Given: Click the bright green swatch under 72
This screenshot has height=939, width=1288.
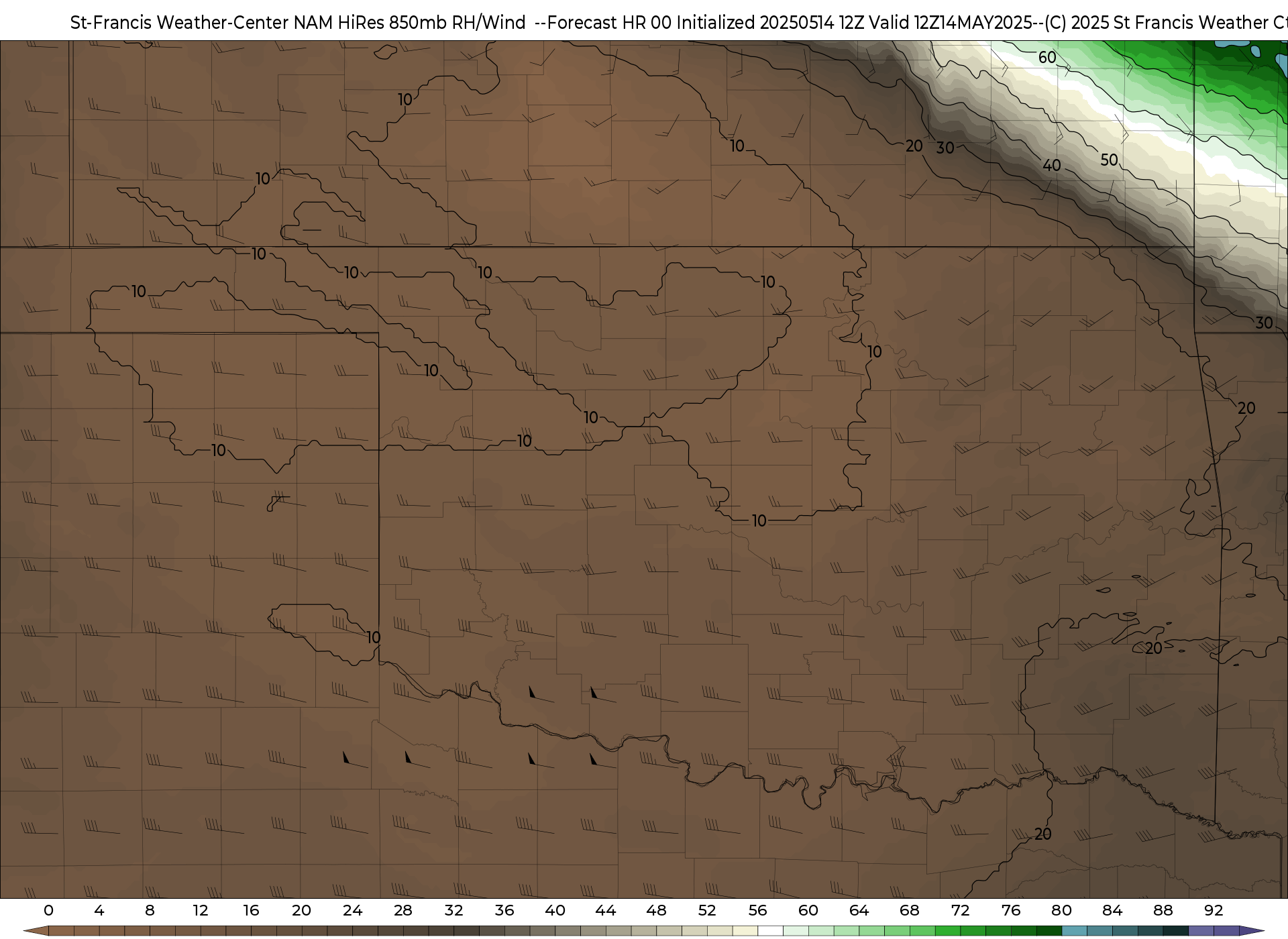Looking at the screenshot, I should pos(947,931).
